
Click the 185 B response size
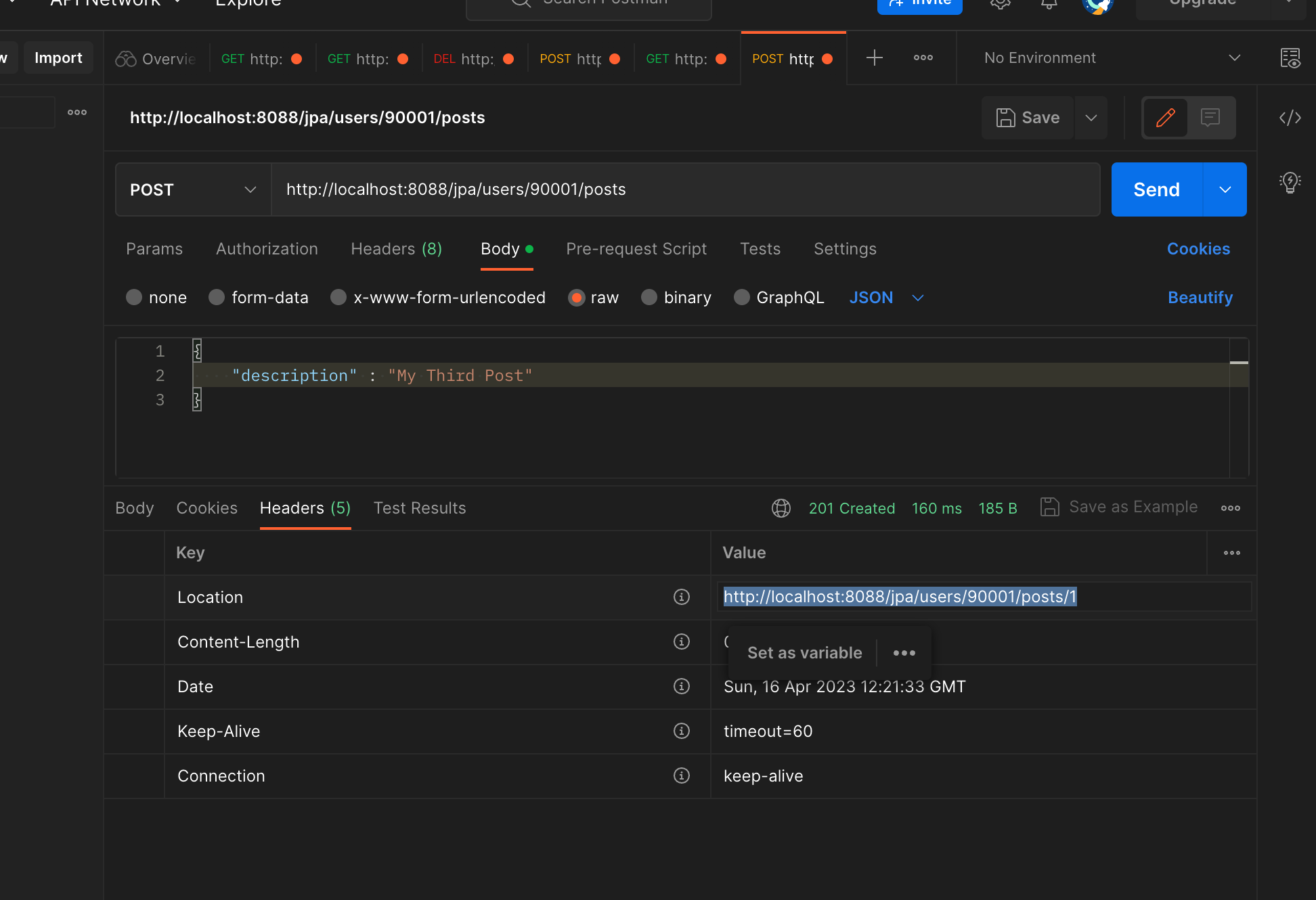click(x=997, y=508)
